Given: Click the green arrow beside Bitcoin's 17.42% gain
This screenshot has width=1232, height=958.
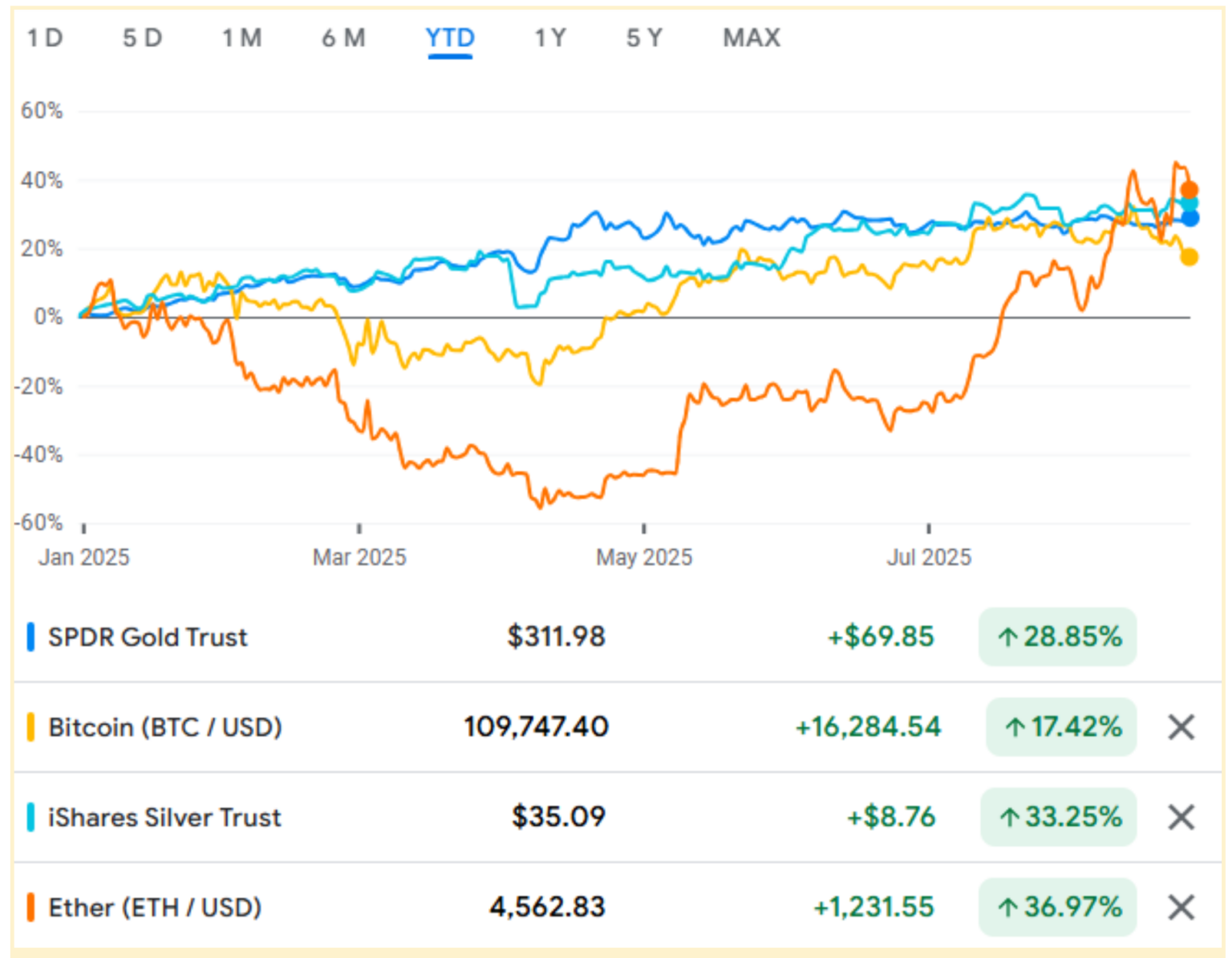Looking at the screenshot, I should point(1013,727).
